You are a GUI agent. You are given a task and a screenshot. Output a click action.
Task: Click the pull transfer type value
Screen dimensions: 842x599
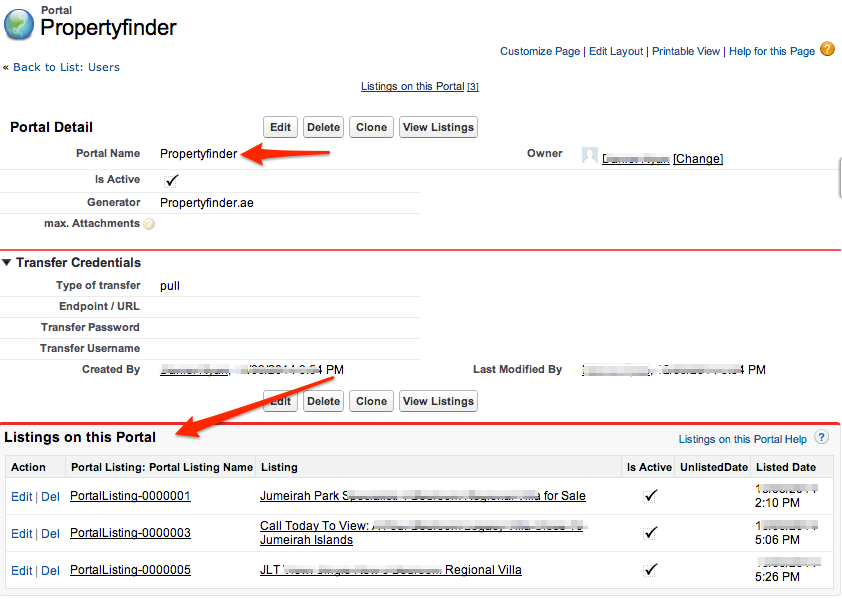(x=170, y=286)
